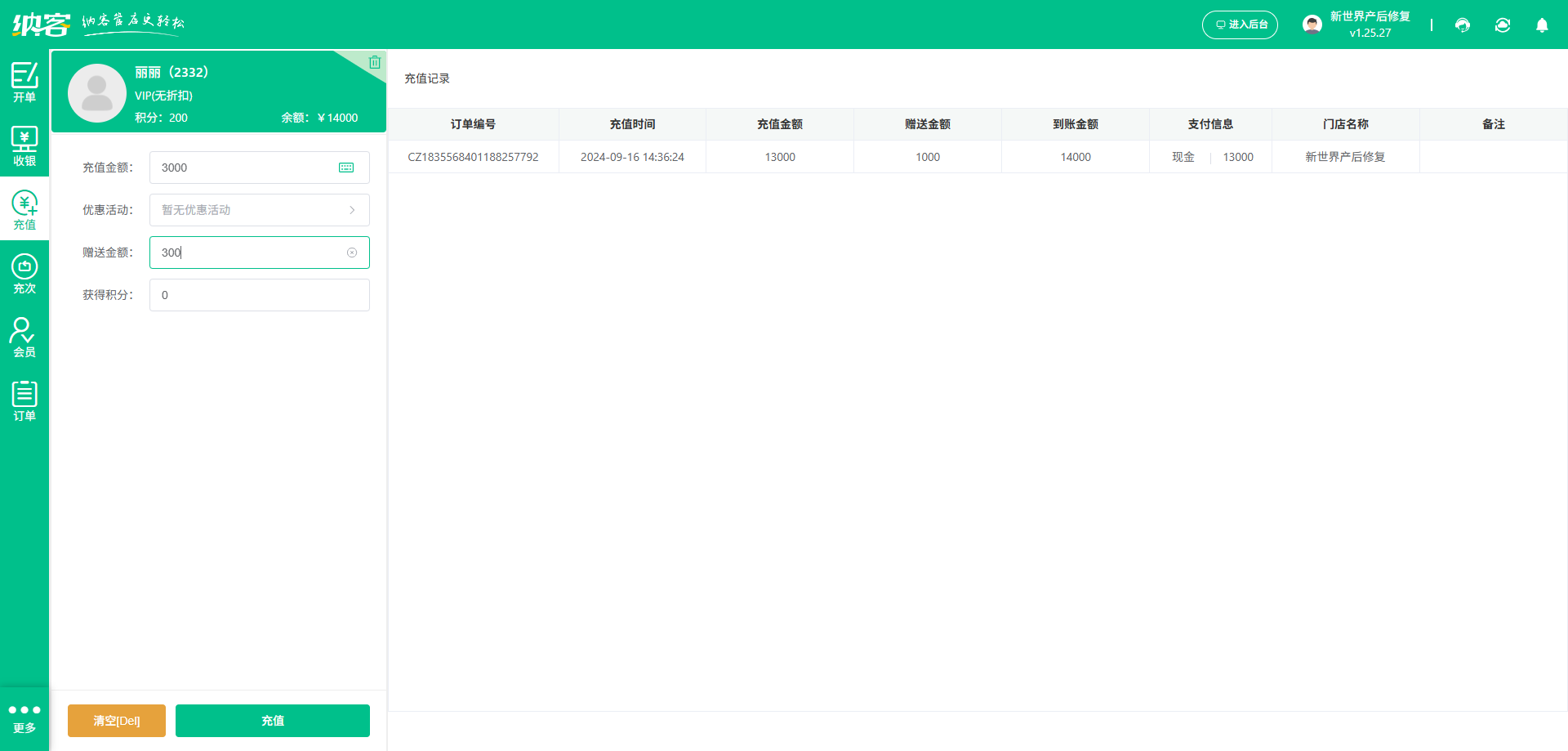The height and width of the screenshot is (751, 1568).
Task: Open the 订单 orders section
Action: click(24, 400)
